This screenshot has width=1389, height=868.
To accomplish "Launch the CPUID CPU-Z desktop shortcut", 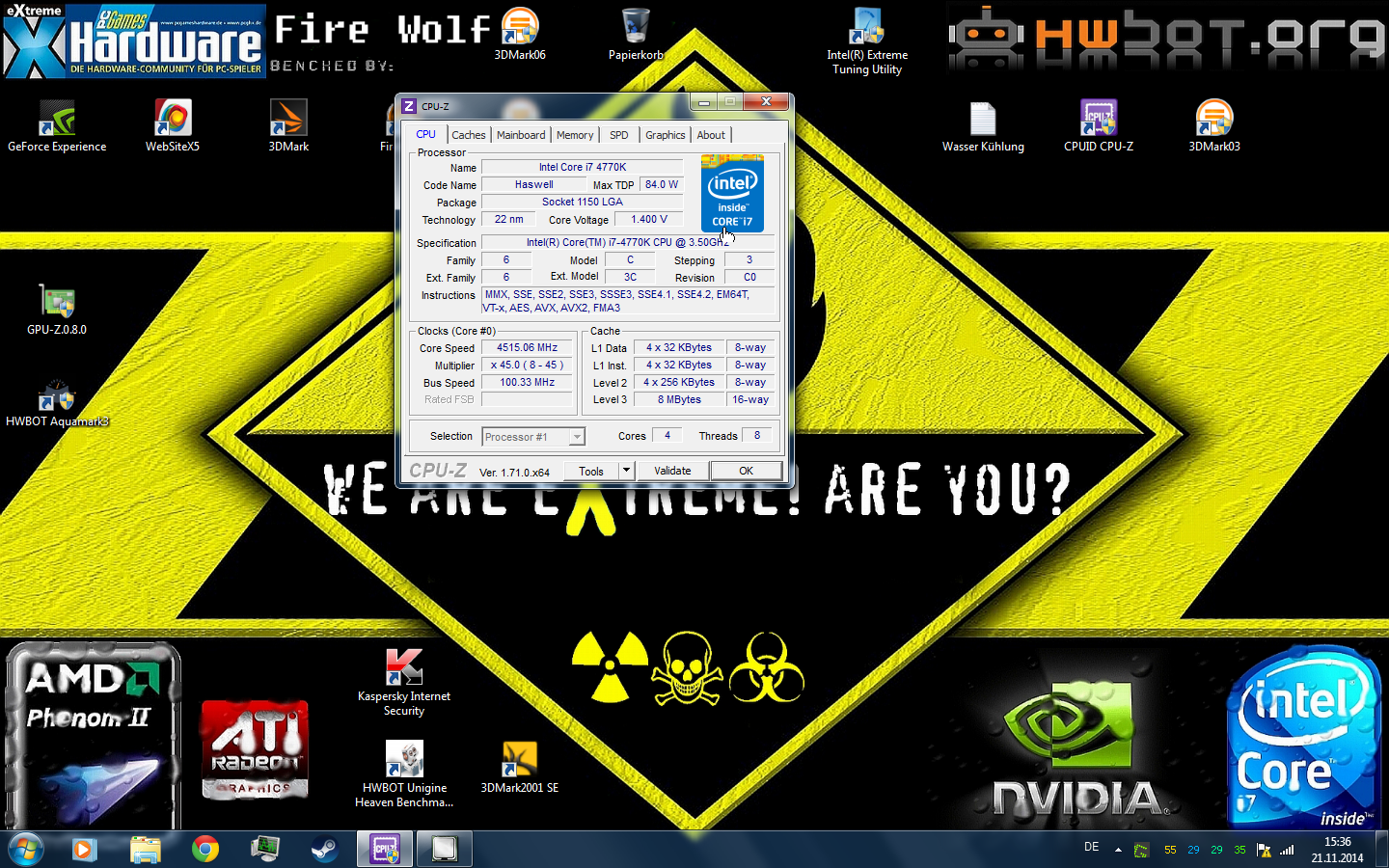I will pos(1099,126).
